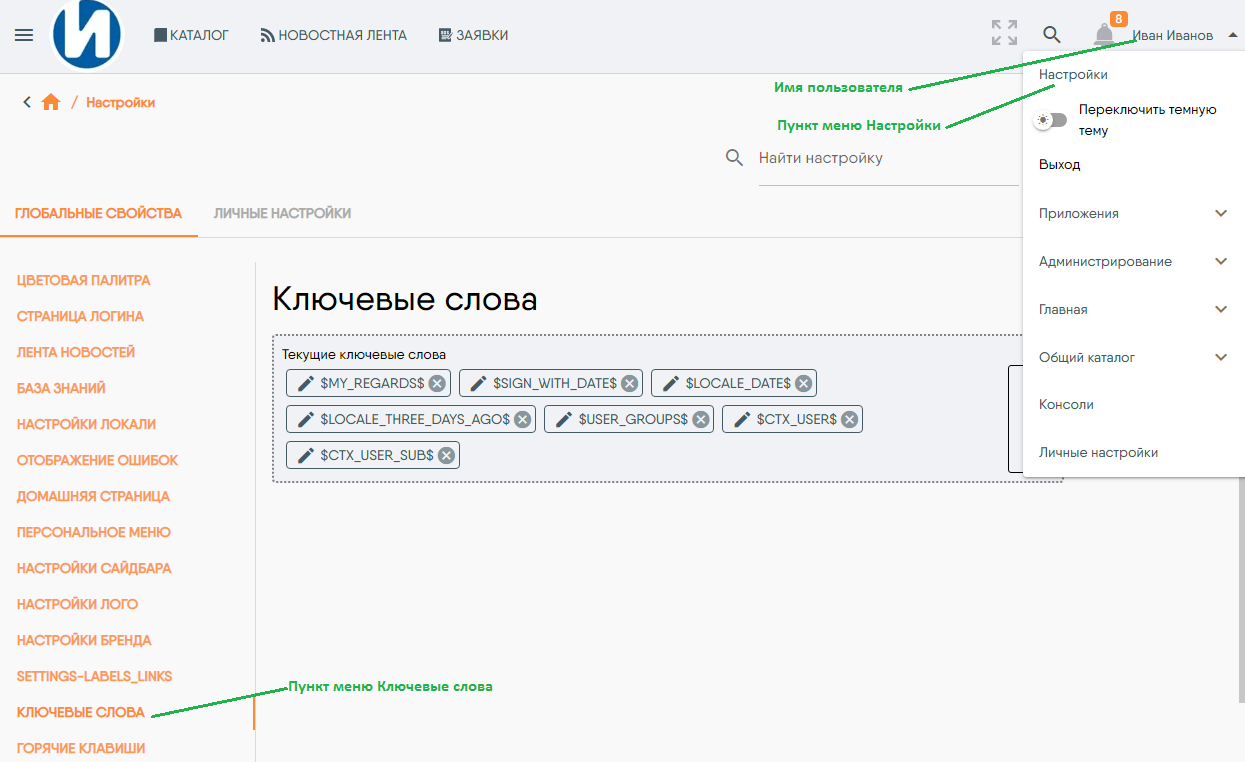Edit the $MY_REGARDS$ keyword pencil icon

tap(307, 383)
